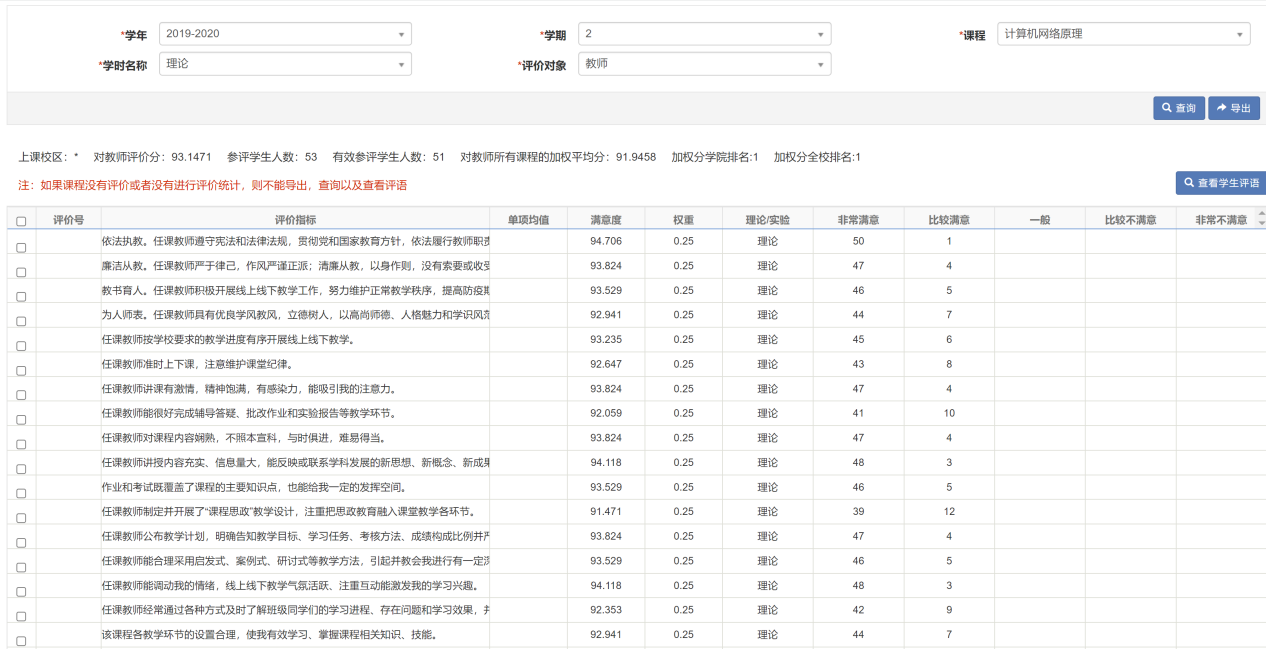Select the 非常满意 count cell 50
Screen dimensions: 1266x649
[x=858, y=241]
